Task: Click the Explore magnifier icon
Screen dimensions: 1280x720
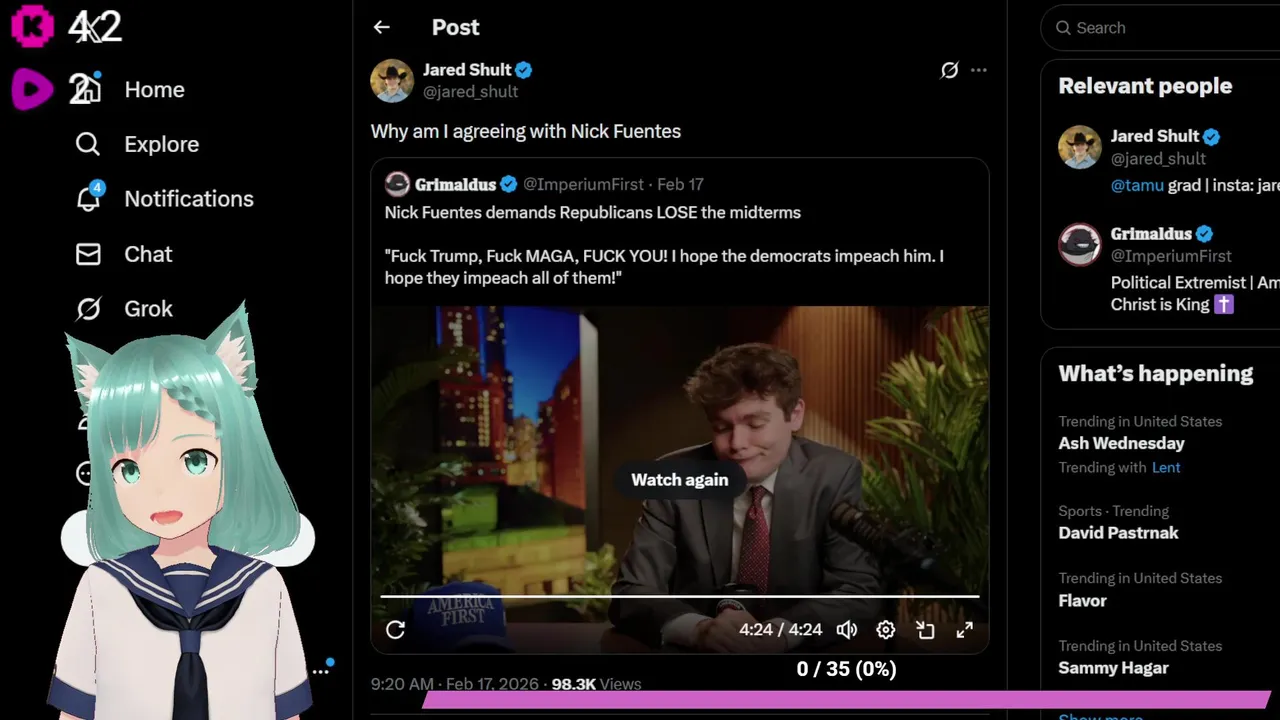Action: pyautogui.click(x=88, y=144)
